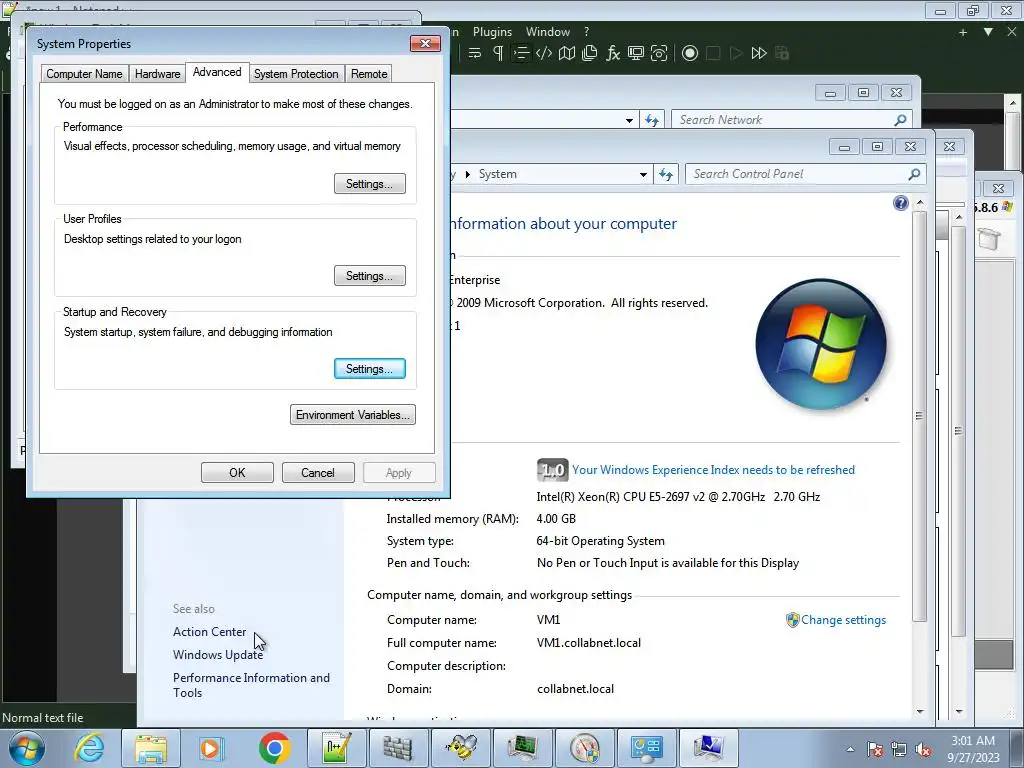Viewport: 1024px width, 768px height.
Task: Switch to the Hardware tab
Action: [157, 74]
